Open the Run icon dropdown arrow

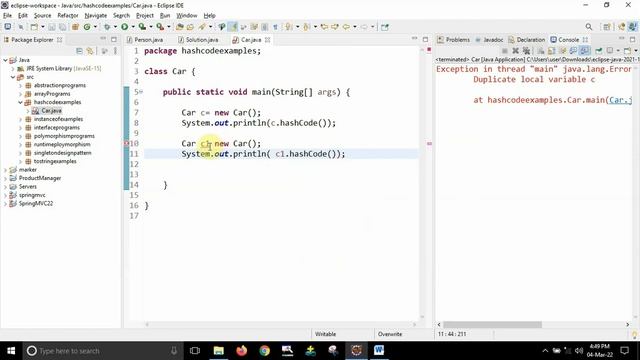click(x=132, y=27)
